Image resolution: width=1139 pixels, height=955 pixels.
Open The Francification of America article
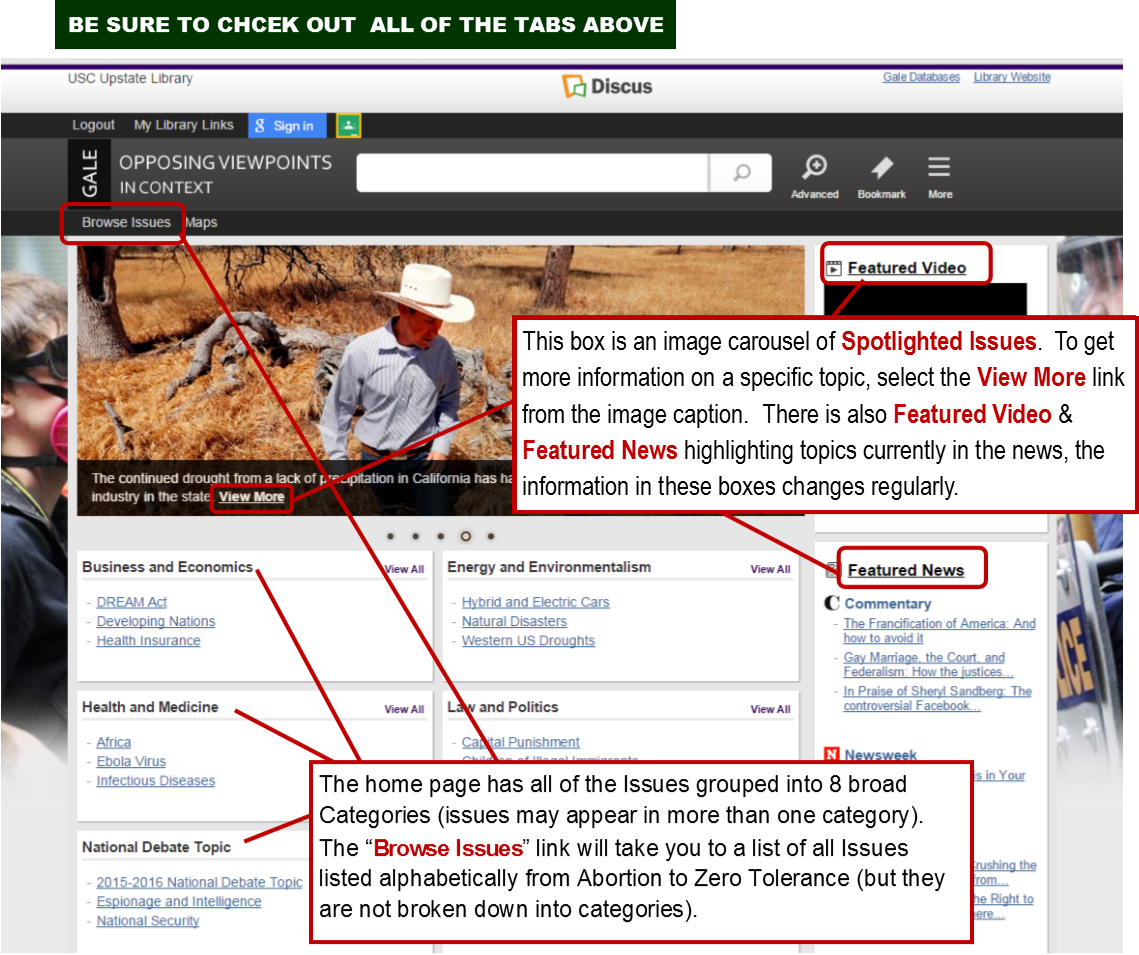(x=939, y=630)
